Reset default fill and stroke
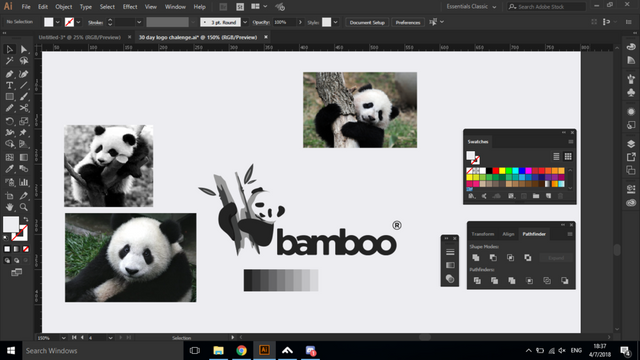640x360 pixels. tap(6, 237)
